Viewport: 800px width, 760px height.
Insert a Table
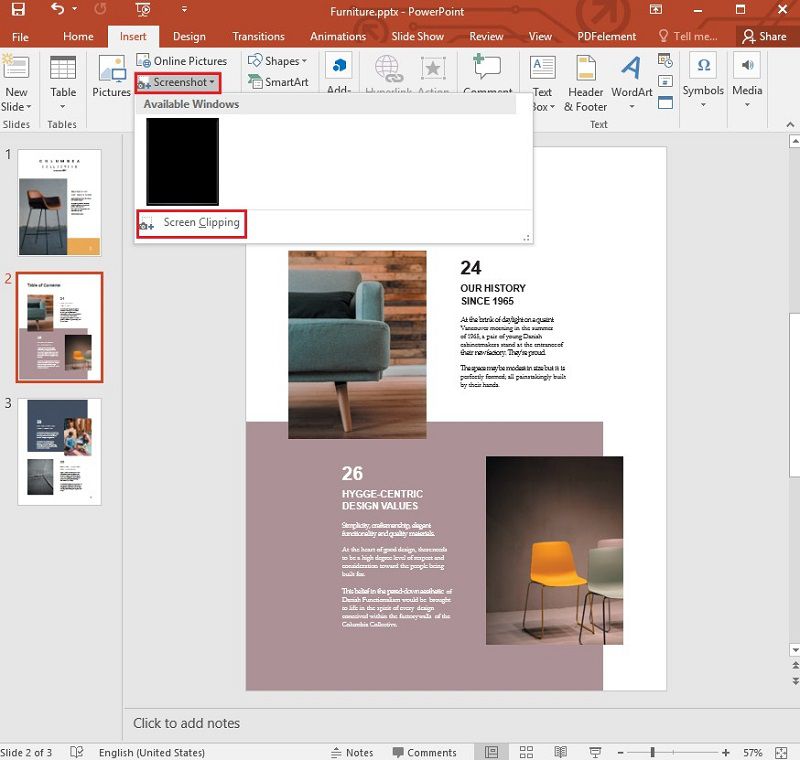[x=63, y=80]
